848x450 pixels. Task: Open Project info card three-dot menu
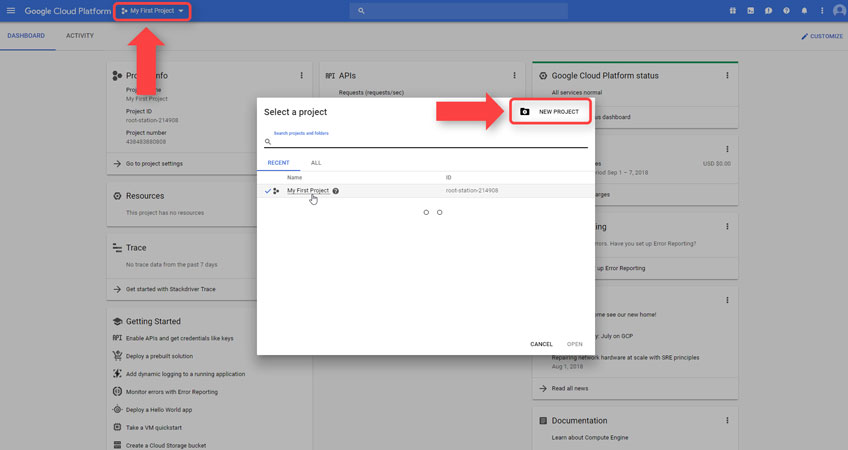click(301, 76)
